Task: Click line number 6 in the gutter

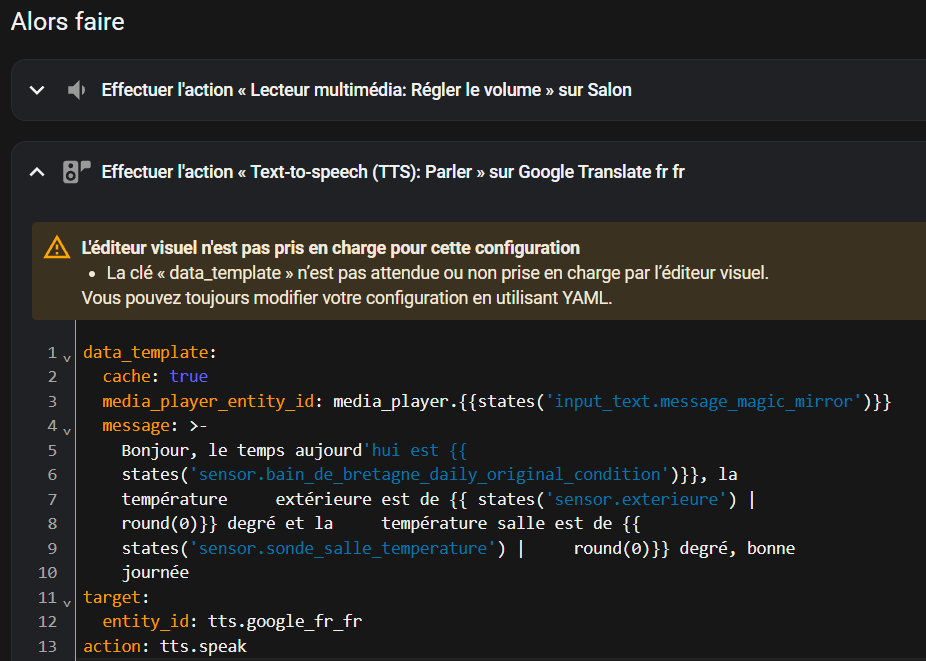Action: pos(53,474)
